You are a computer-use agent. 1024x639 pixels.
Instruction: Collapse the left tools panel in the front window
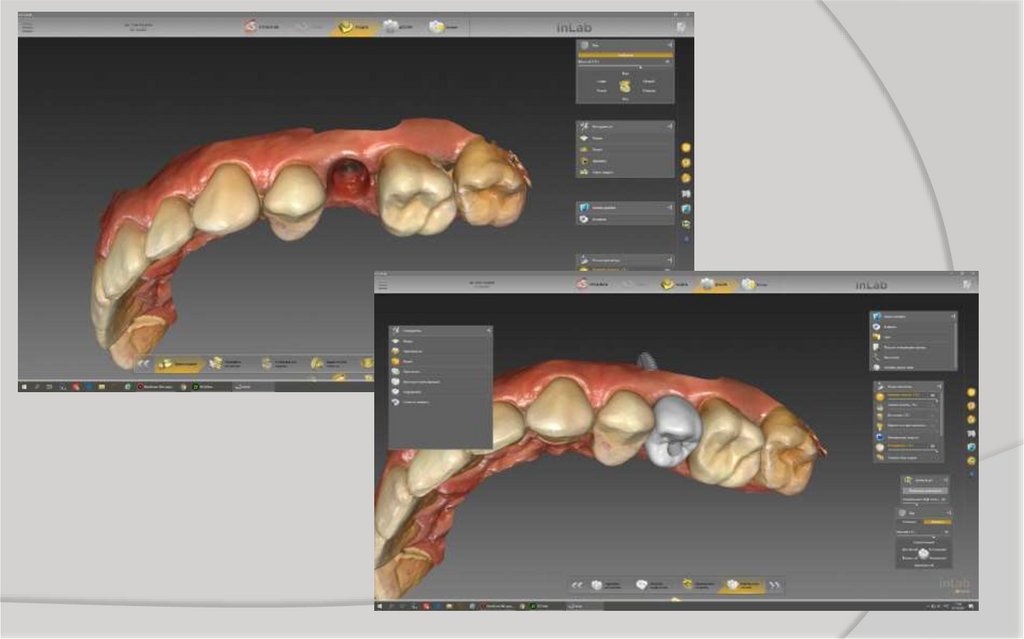(x=487, y=329)
